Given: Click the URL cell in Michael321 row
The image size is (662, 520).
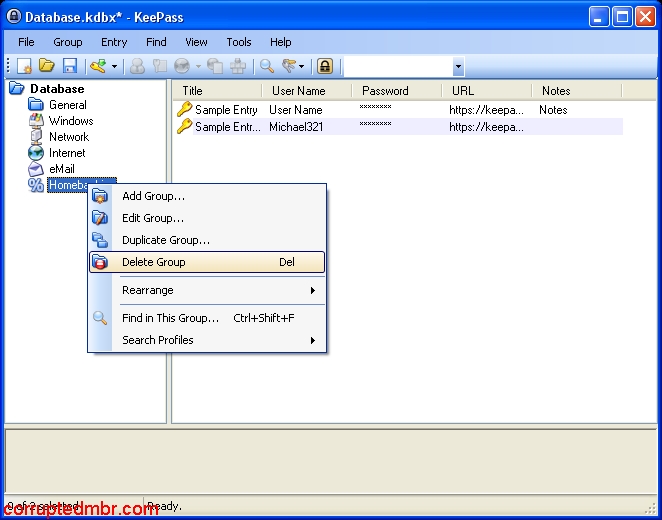Looking at the screenshot, I should pyautogui.click(x=486, y=127).
